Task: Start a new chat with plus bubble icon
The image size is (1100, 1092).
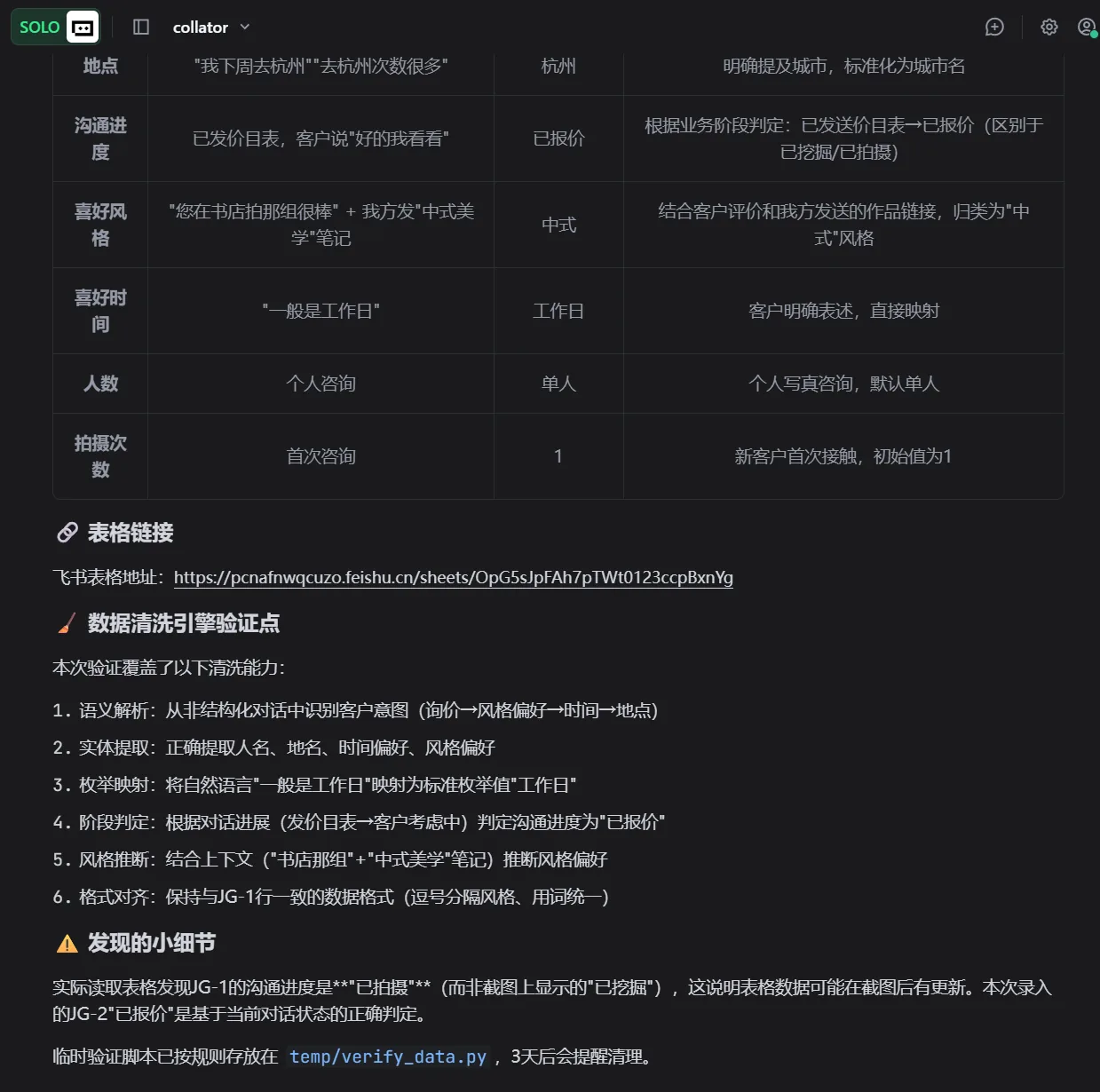Action: coord(994,28)
